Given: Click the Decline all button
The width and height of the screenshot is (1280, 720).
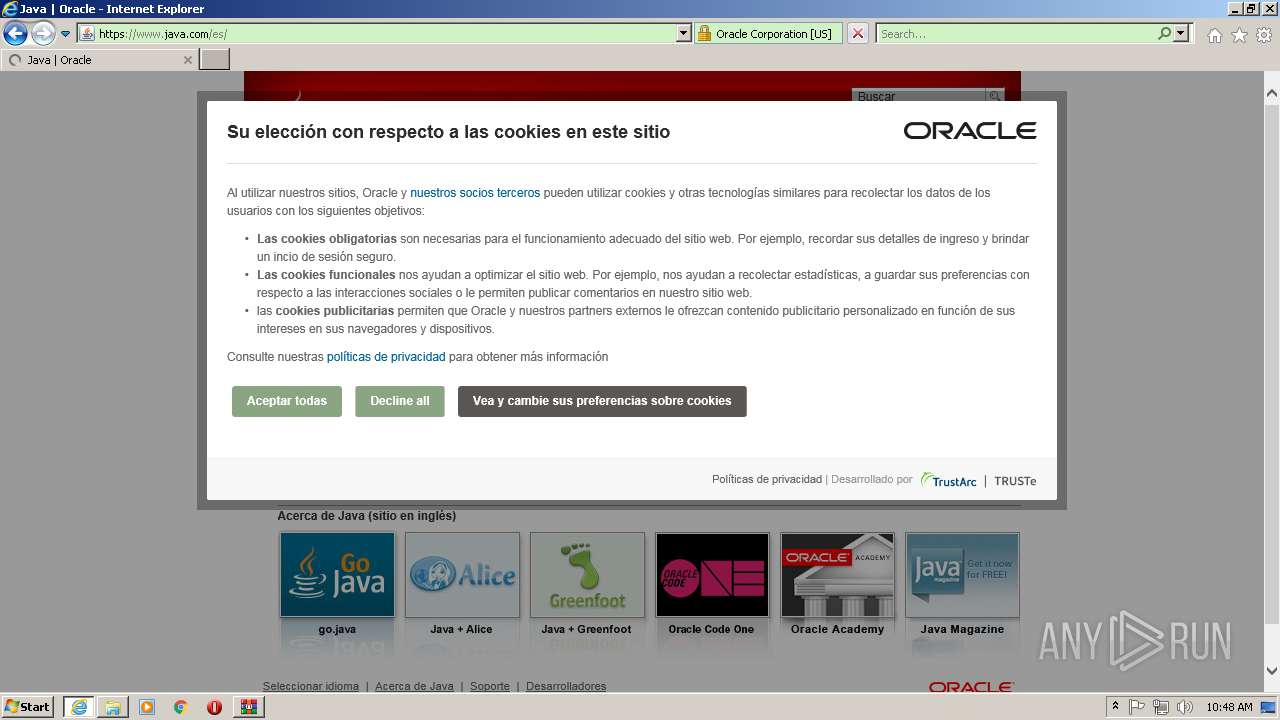Looking at the screenshot, I should (x=400, y=401).
